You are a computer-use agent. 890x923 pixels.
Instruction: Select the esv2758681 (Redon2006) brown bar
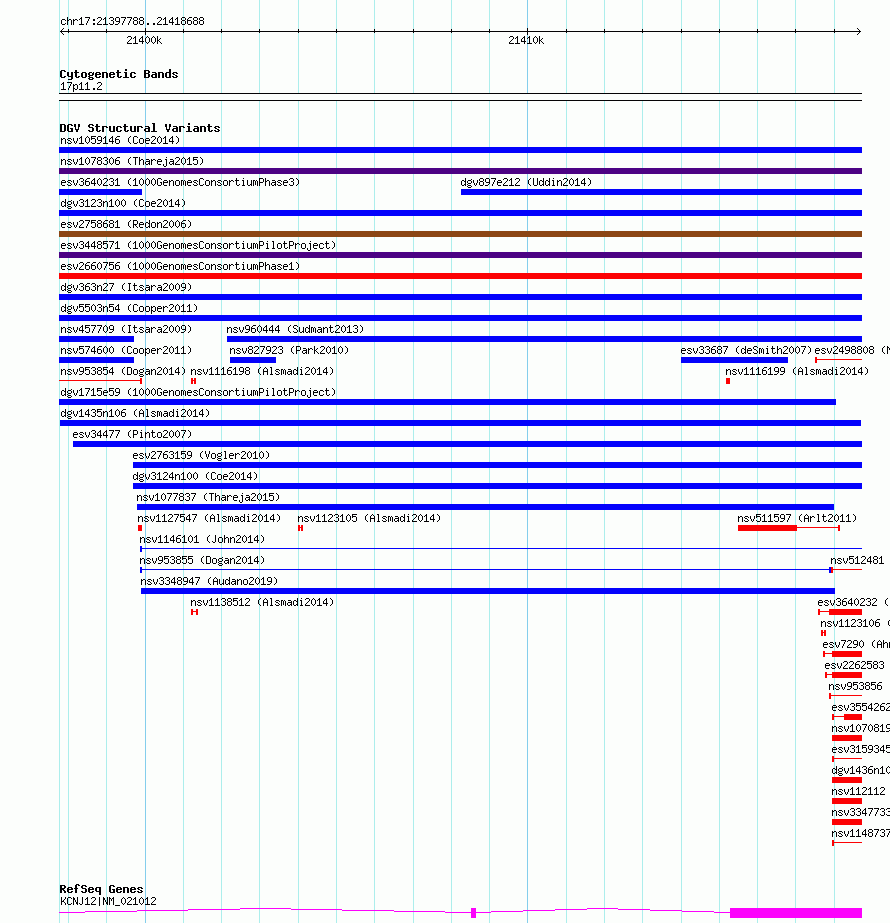point(460,234)
